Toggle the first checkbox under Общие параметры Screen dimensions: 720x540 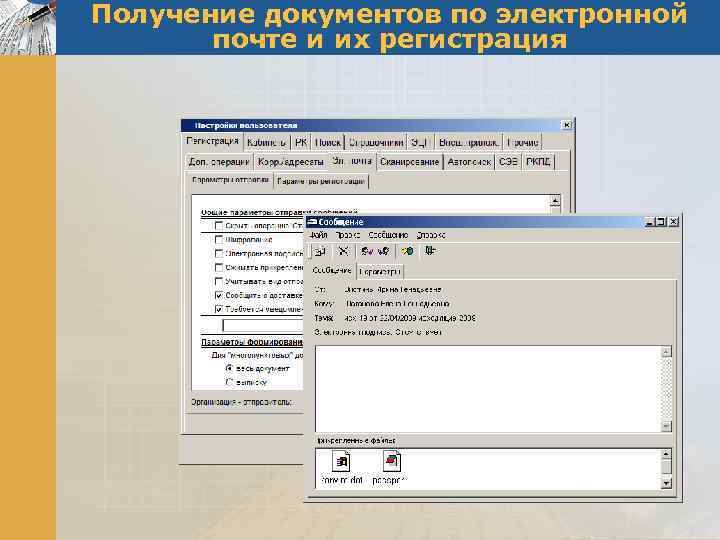[219, 225]
